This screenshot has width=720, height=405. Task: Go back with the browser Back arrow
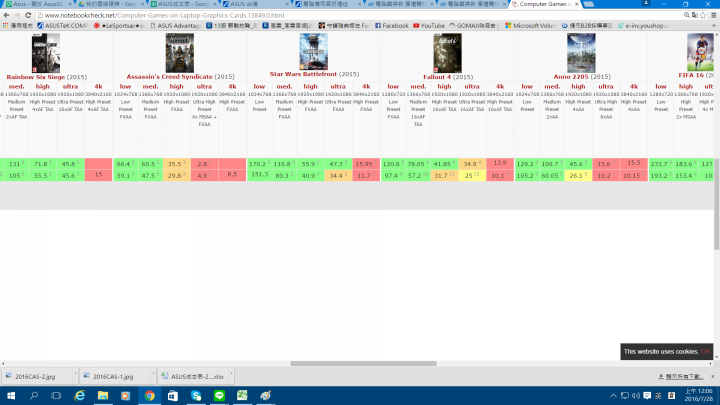tap(6, 15)
